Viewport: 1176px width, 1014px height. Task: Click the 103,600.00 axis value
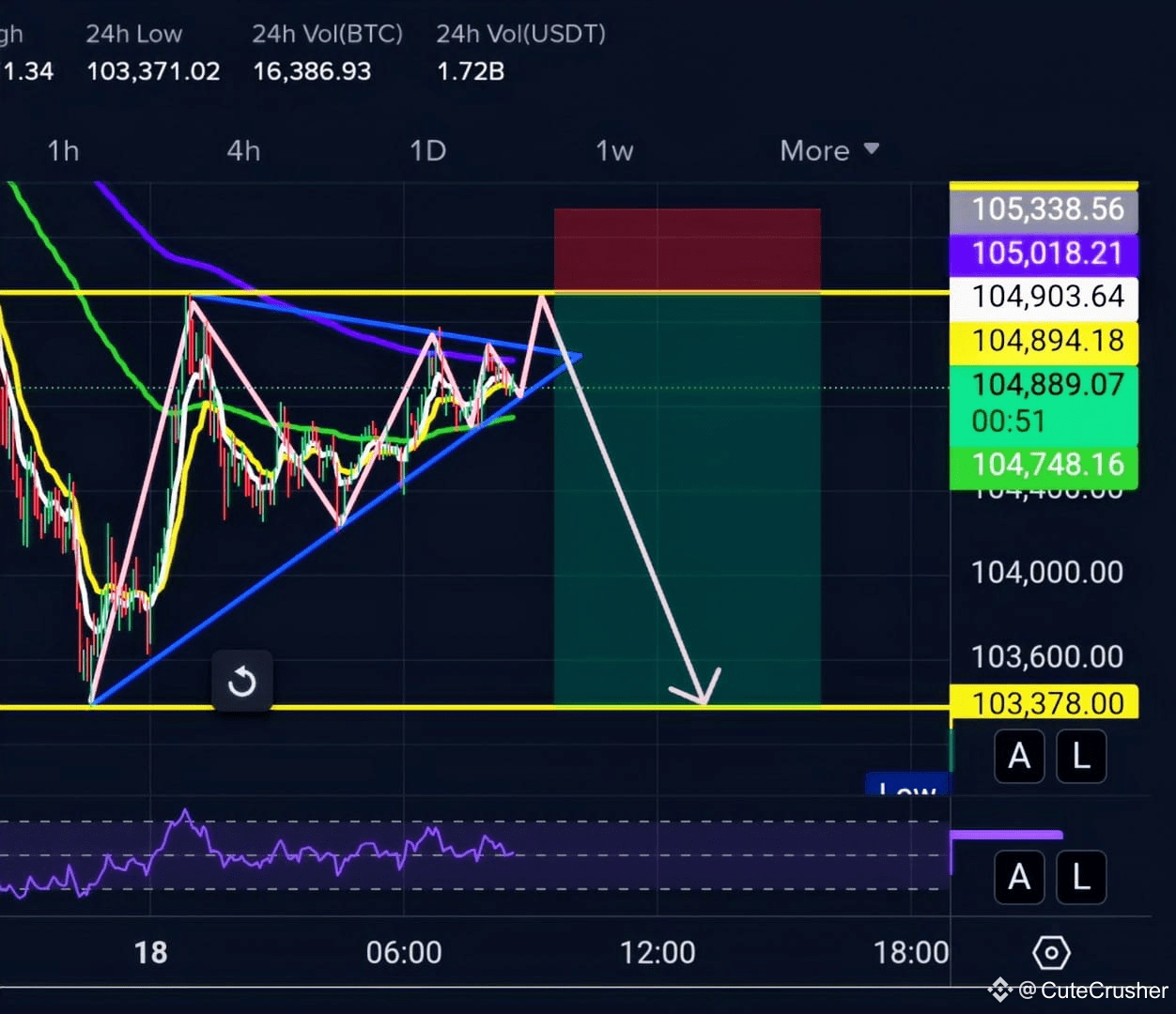point(1046,656)
